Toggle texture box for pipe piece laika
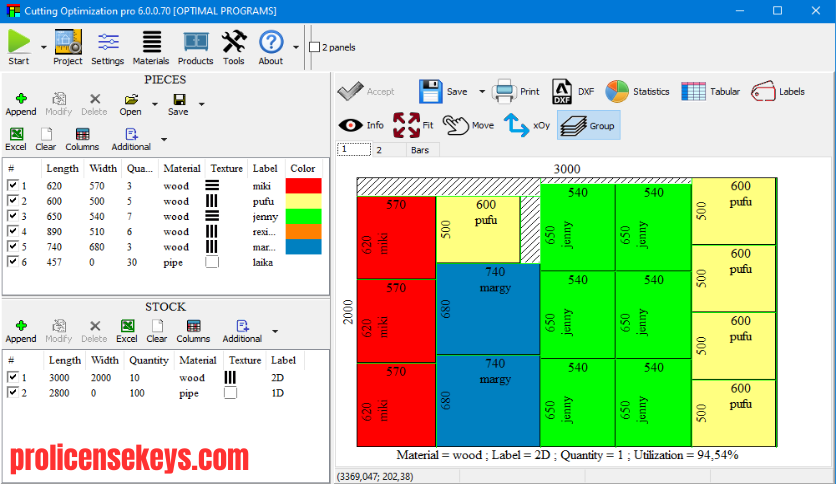The image size is (836, 484). click(212, 262)
